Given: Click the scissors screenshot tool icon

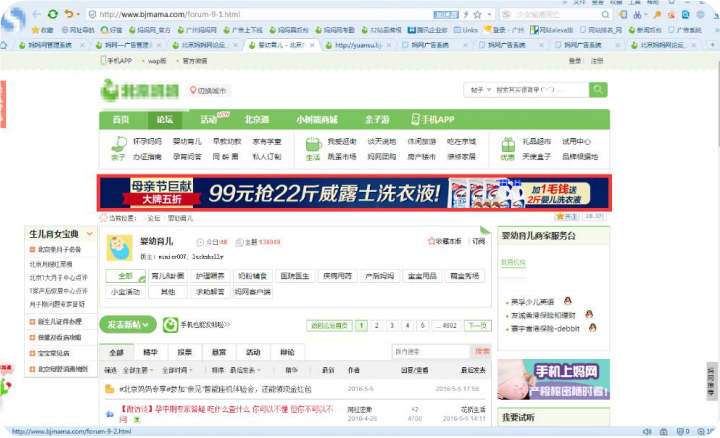Looking at the screenshot, I should tap(637, 15).
